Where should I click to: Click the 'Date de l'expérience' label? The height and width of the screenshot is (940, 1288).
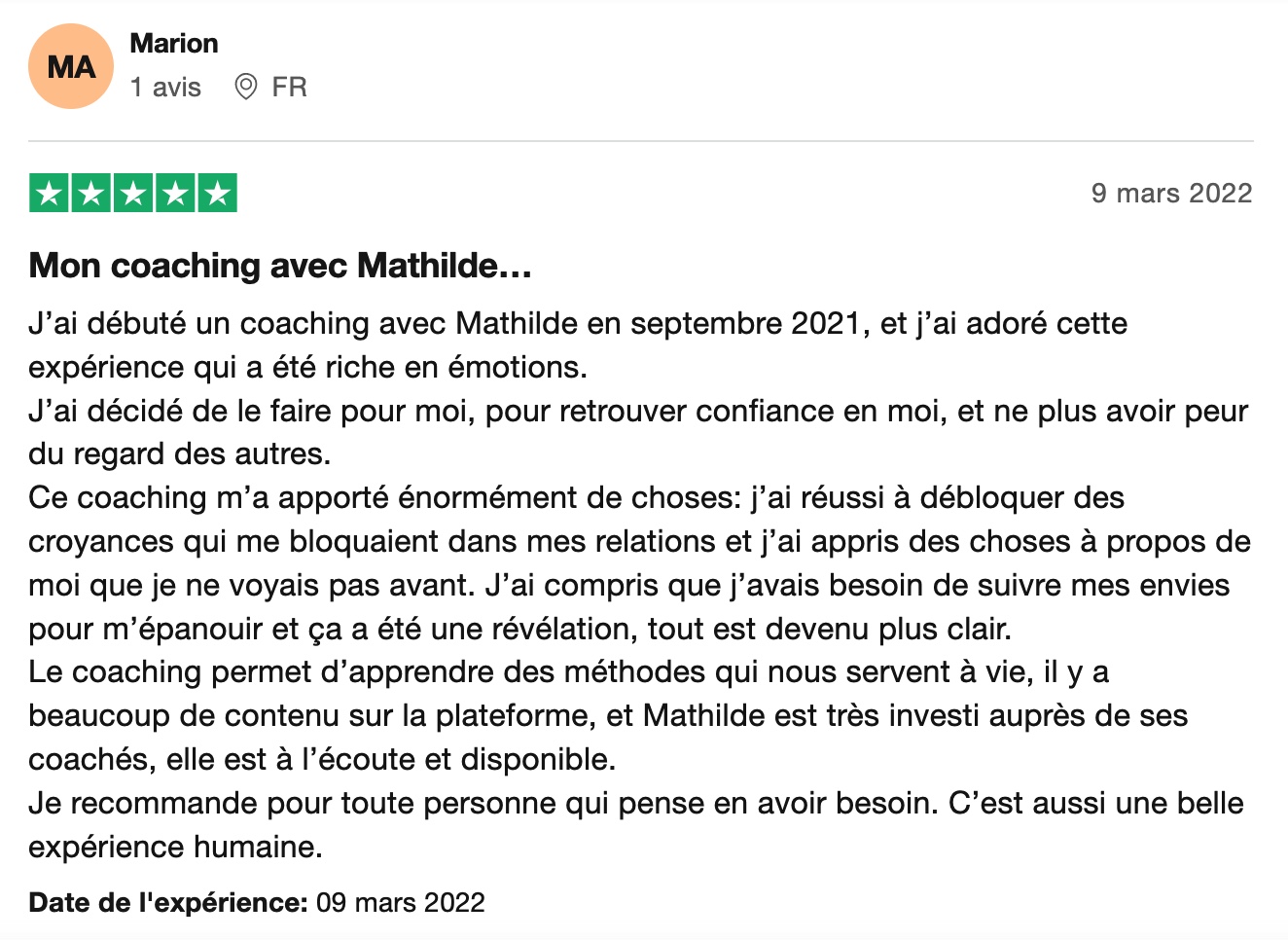168,903
